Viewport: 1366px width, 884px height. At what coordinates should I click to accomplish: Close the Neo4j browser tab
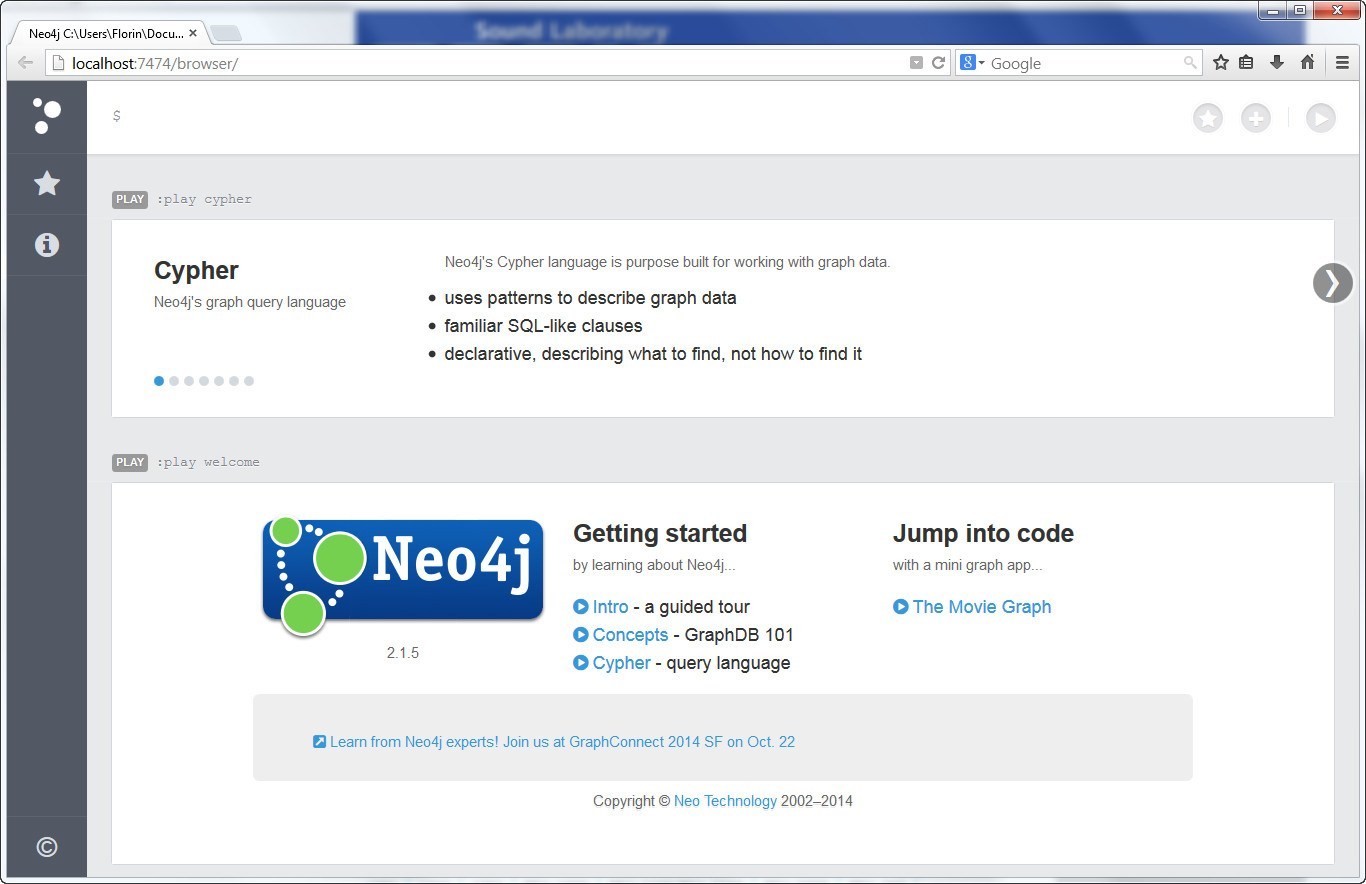(193, 33)
